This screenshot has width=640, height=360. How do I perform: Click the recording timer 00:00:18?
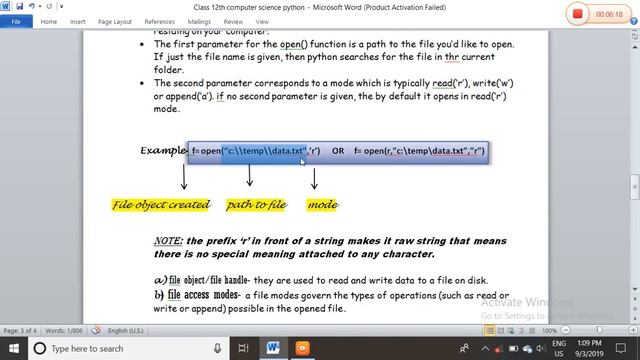609,14
